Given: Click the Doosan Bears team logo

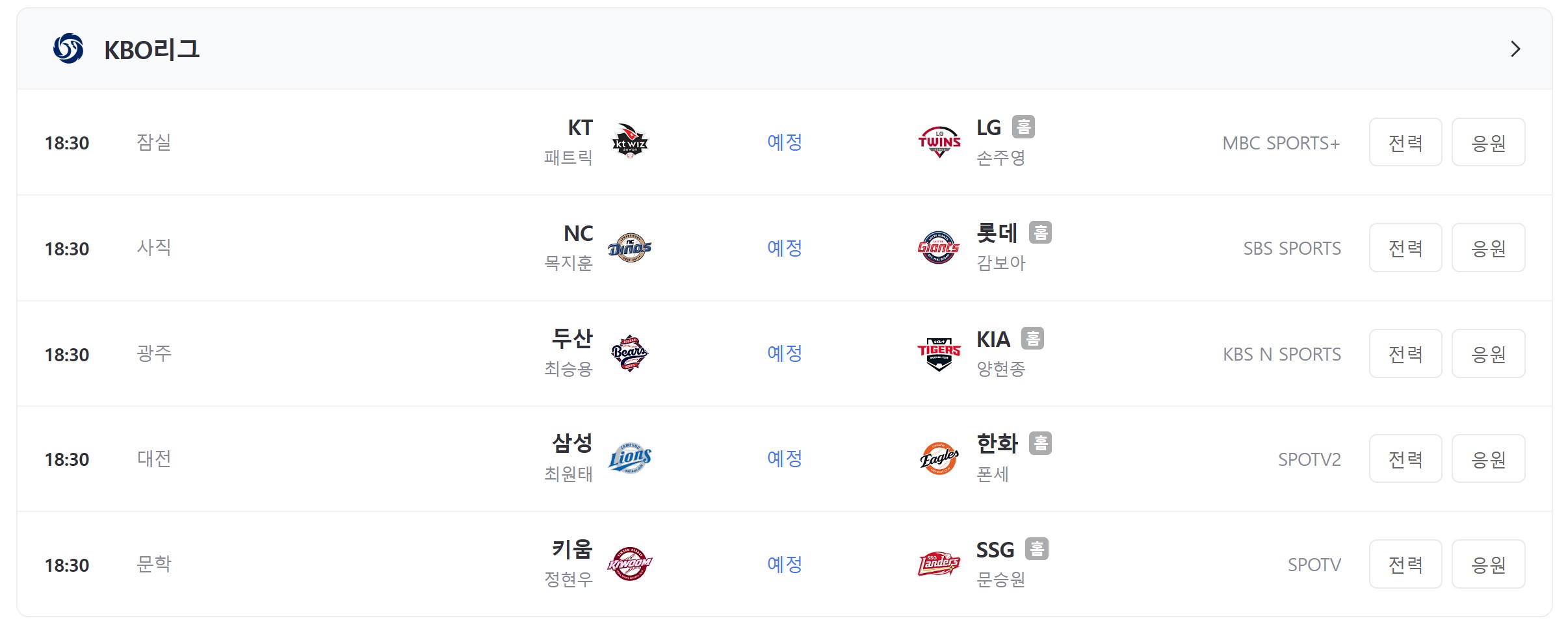Looking at the screenshot, I should pos(630,353).
